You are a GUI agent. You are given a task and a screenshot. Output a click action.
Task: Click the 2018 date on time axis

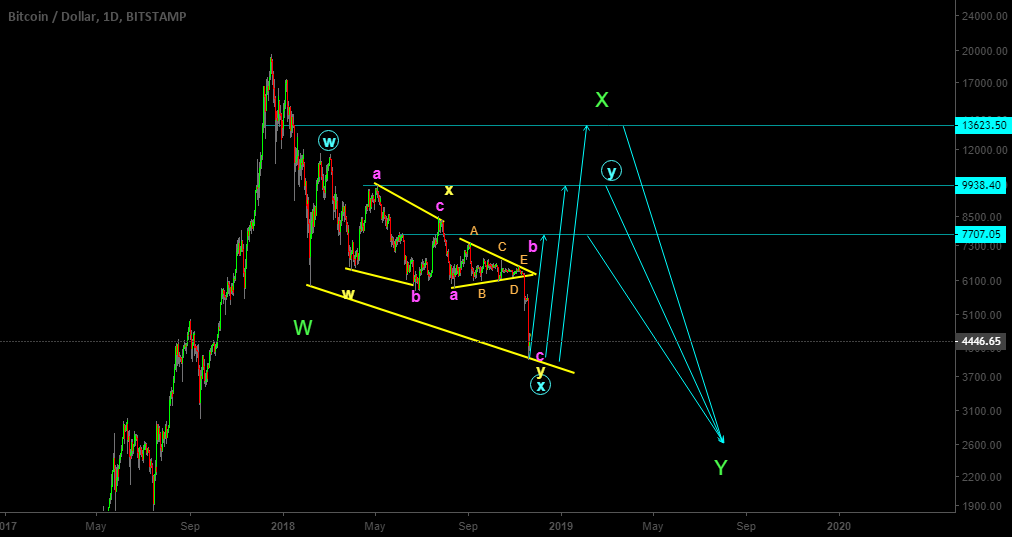(x=283, y=523)
